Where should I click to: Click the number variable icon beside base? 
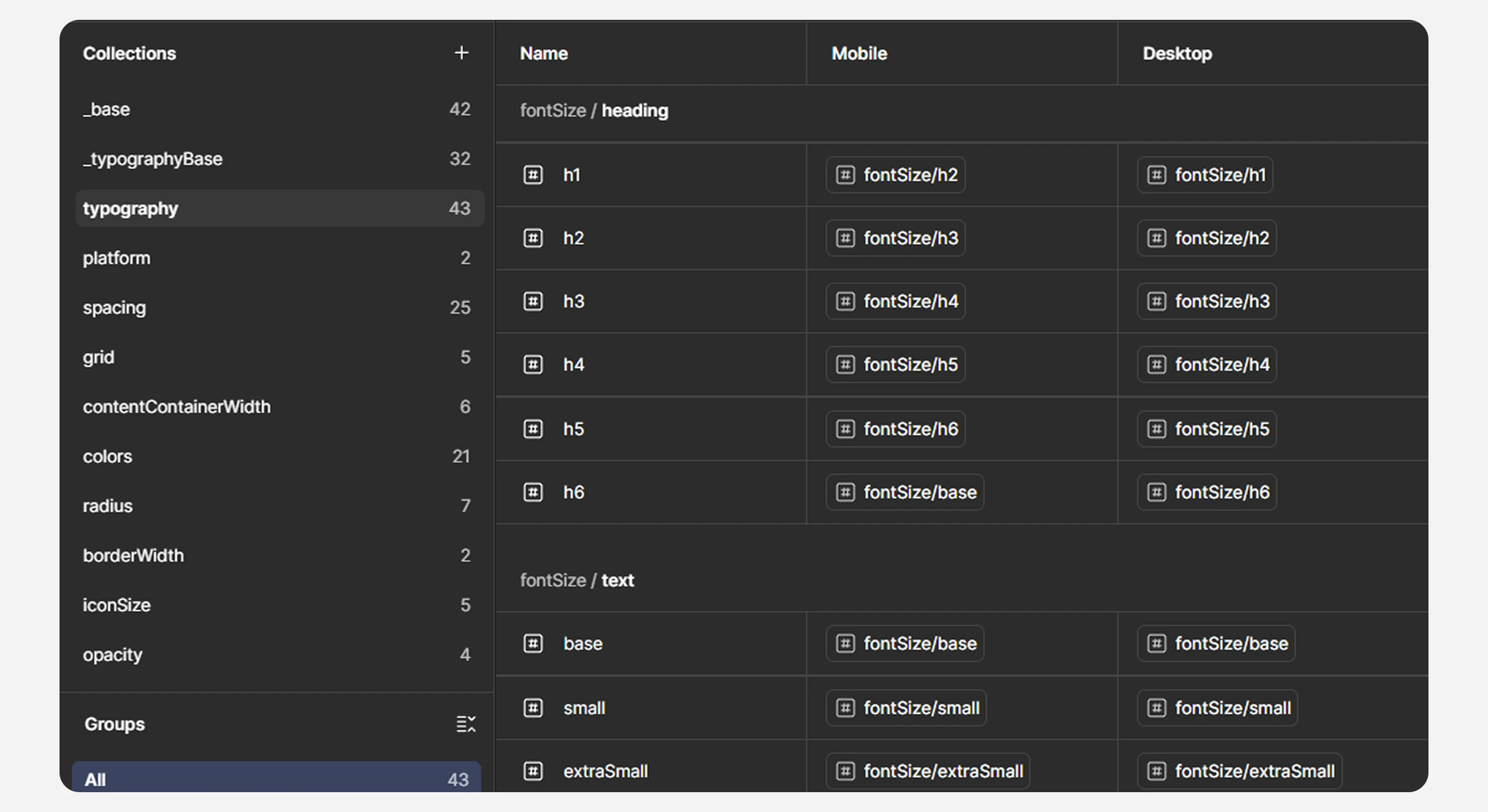point(533,643)
